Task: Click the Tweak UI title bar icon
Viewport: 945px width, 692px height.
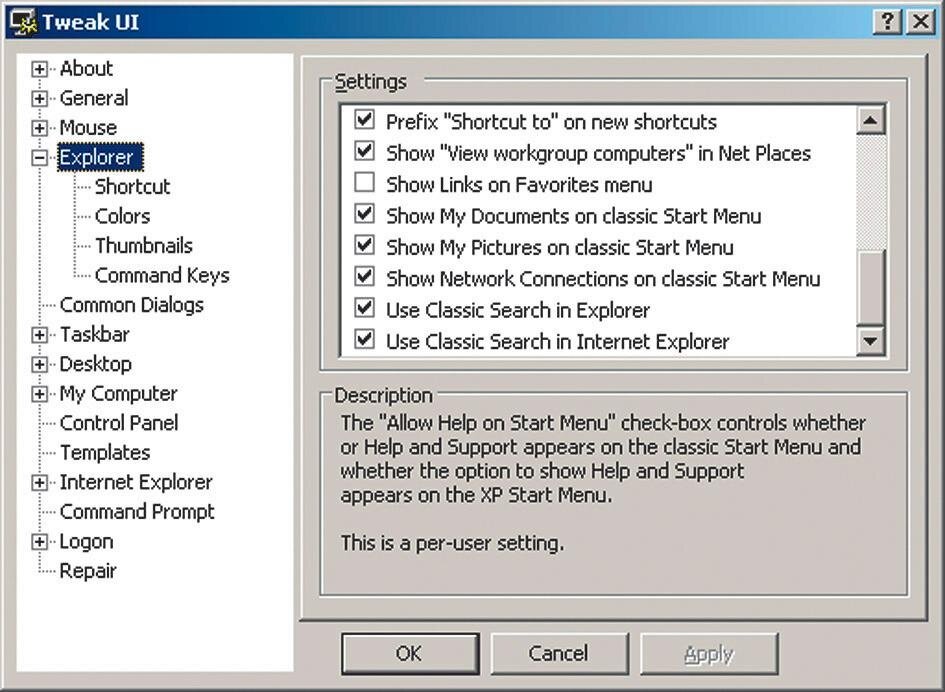Action: 23,21
